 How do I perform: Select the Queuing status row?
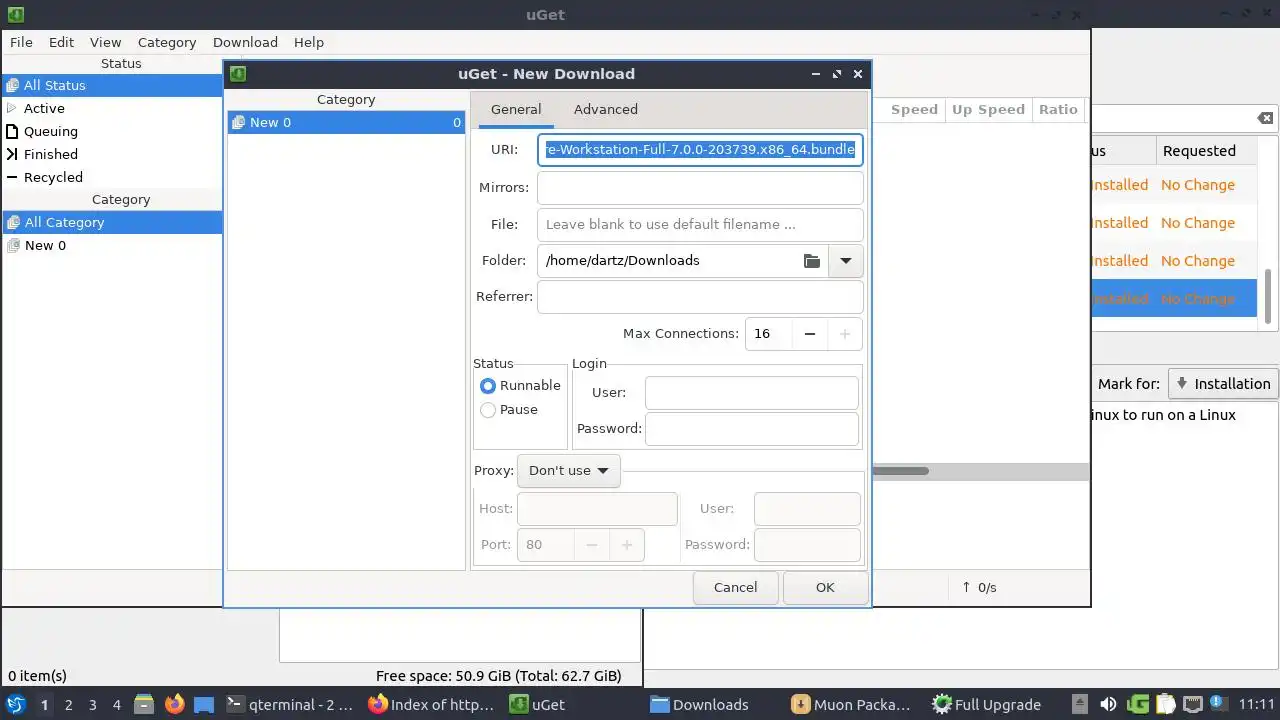click(112, 131)
